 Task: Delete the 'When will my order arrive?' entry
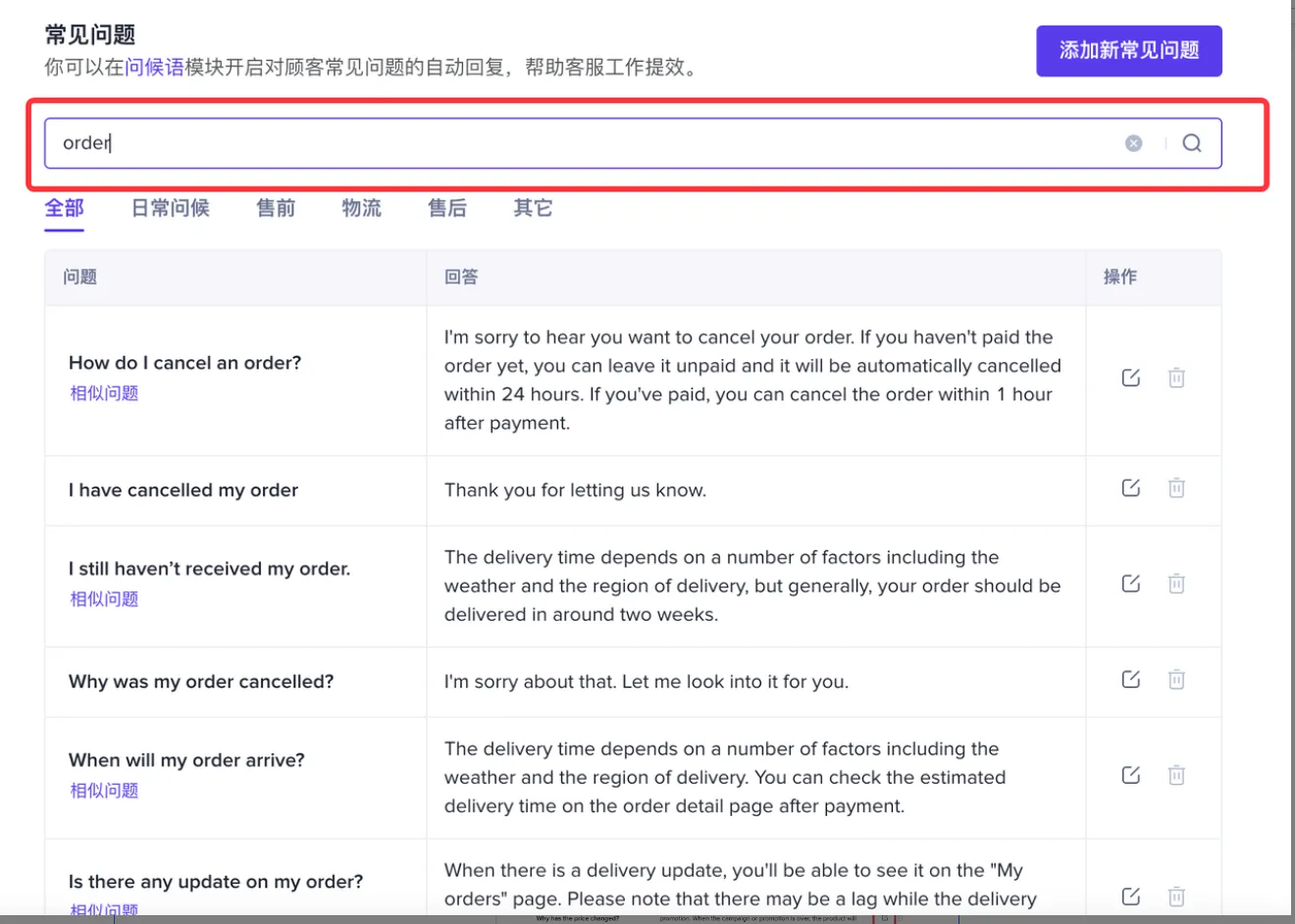point(1176,775)
